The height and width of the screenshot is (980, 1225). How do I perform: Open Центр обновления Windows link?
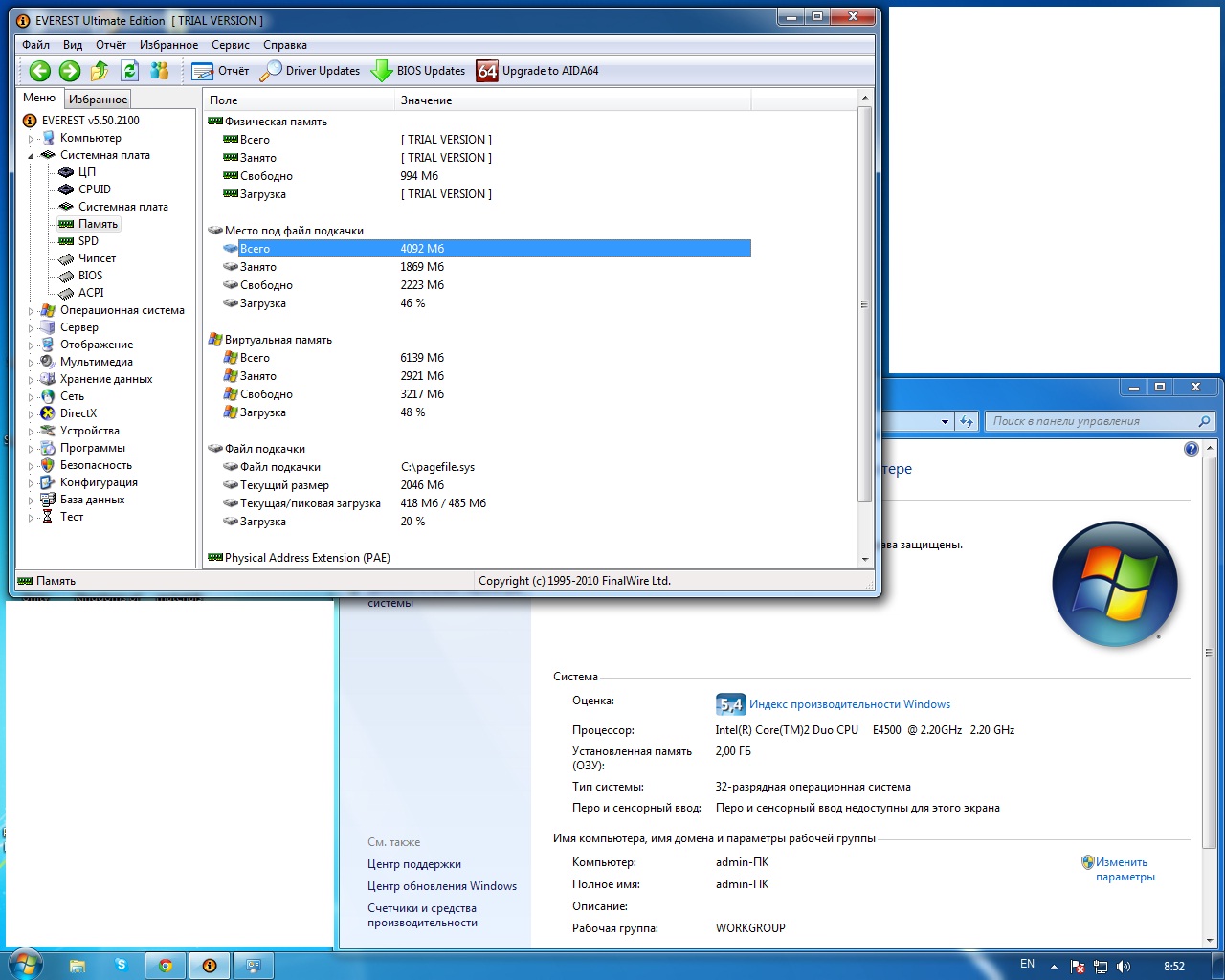[442, 886]
